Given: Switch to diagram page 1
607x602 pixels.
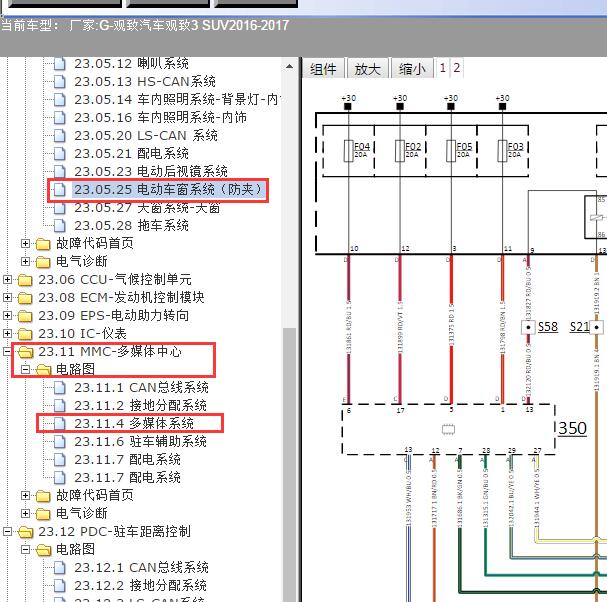Looking at the screenshot, I should [442, 68].
